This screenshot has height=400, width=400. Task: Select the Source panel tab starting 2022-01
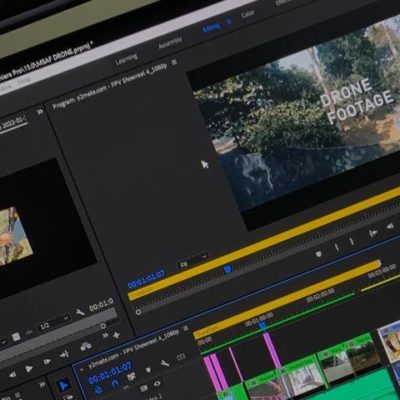13,124
